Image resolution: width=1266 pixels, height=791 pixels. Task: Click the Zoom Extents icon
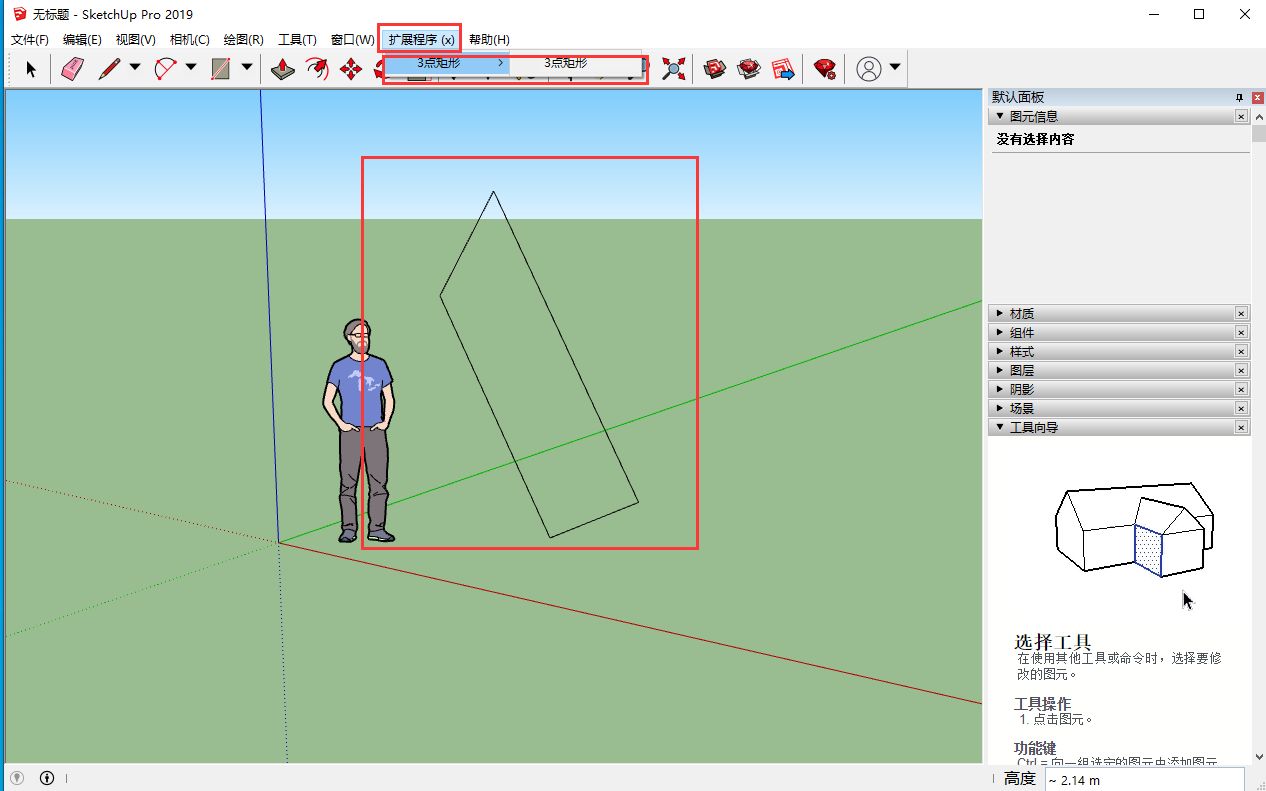coord(674,69)
